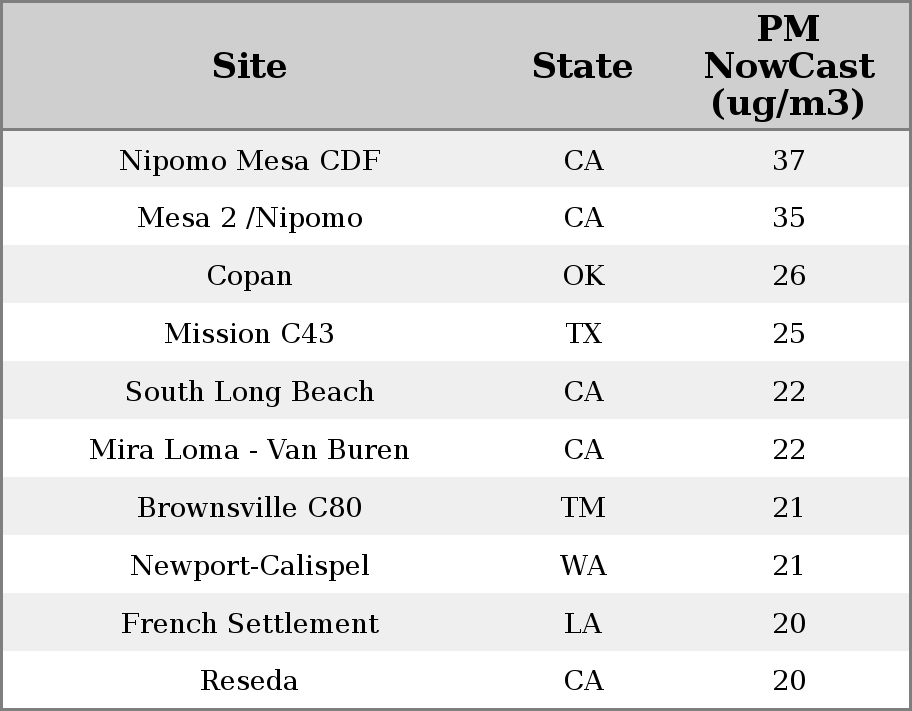This screenshot has width=912, height=711.
Task: Select the Mesa 2 /Nipomo site cell
Action: tap(249, 218)
